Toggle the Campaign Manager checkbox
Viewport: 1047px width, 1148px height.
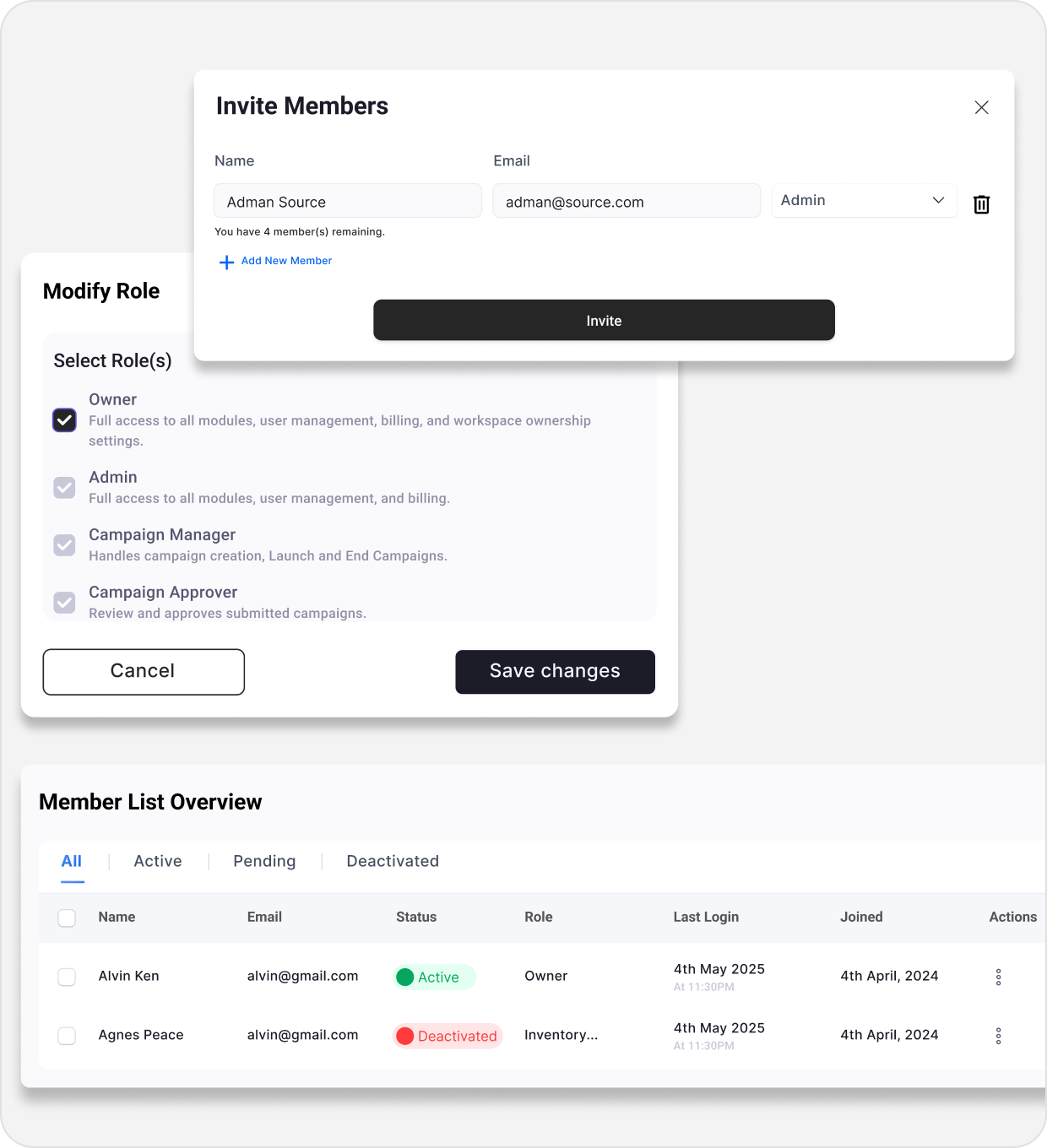click(x=65, y=545)
